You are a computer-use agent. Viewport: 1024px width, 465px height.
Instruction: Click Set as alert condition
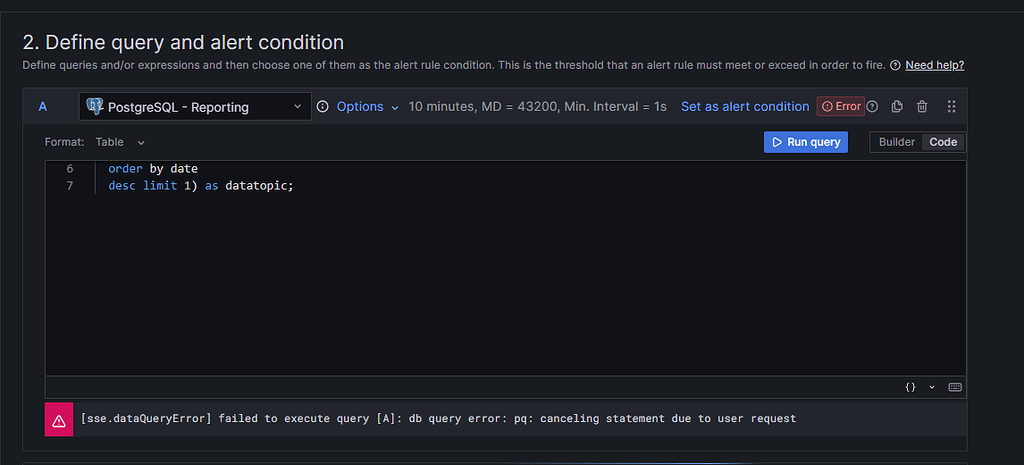click(x=745, y=106)
